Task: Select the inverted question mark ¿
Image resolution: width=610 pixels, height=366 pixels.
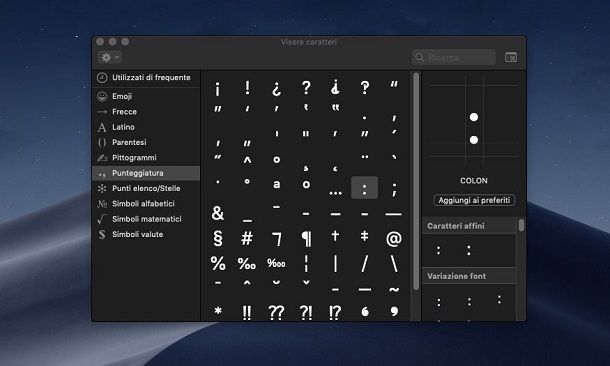Action: (277, 89)
